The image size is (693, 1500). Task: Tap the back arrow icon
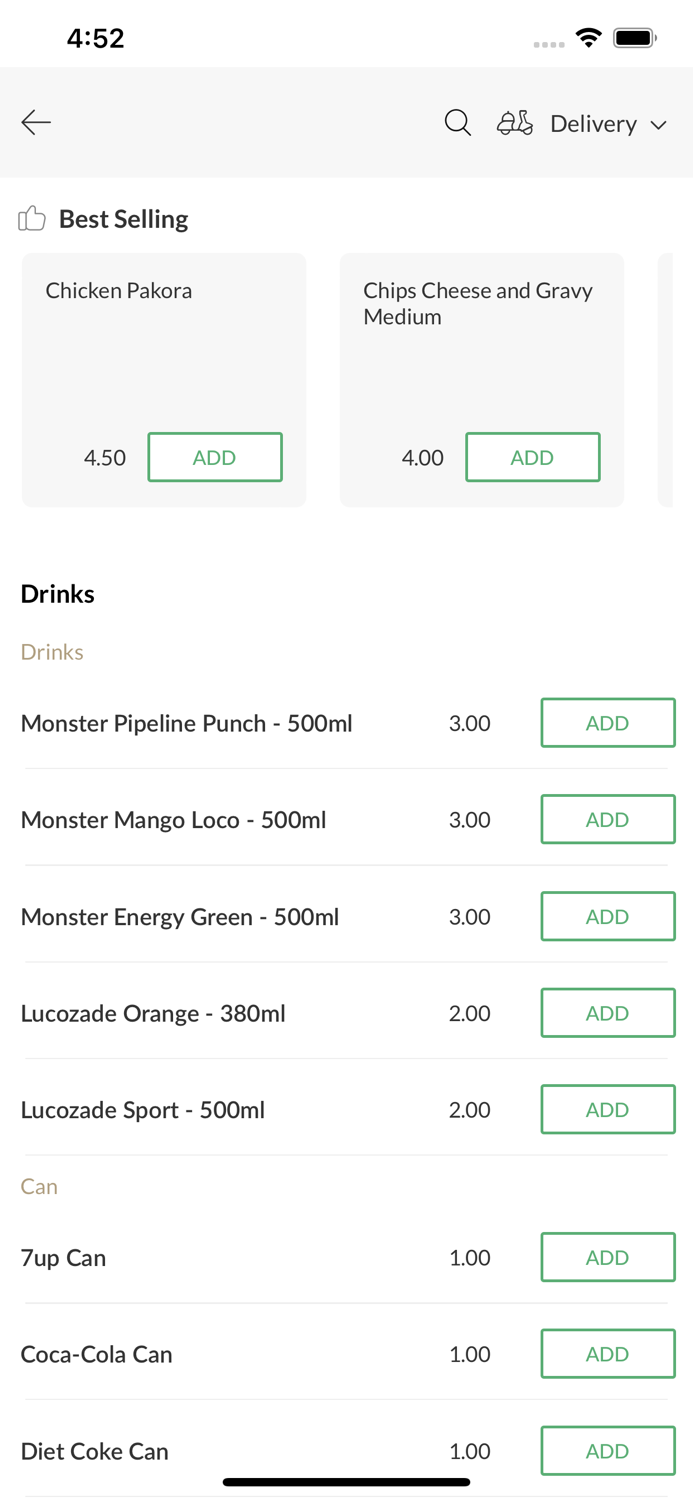coord(36,122)
